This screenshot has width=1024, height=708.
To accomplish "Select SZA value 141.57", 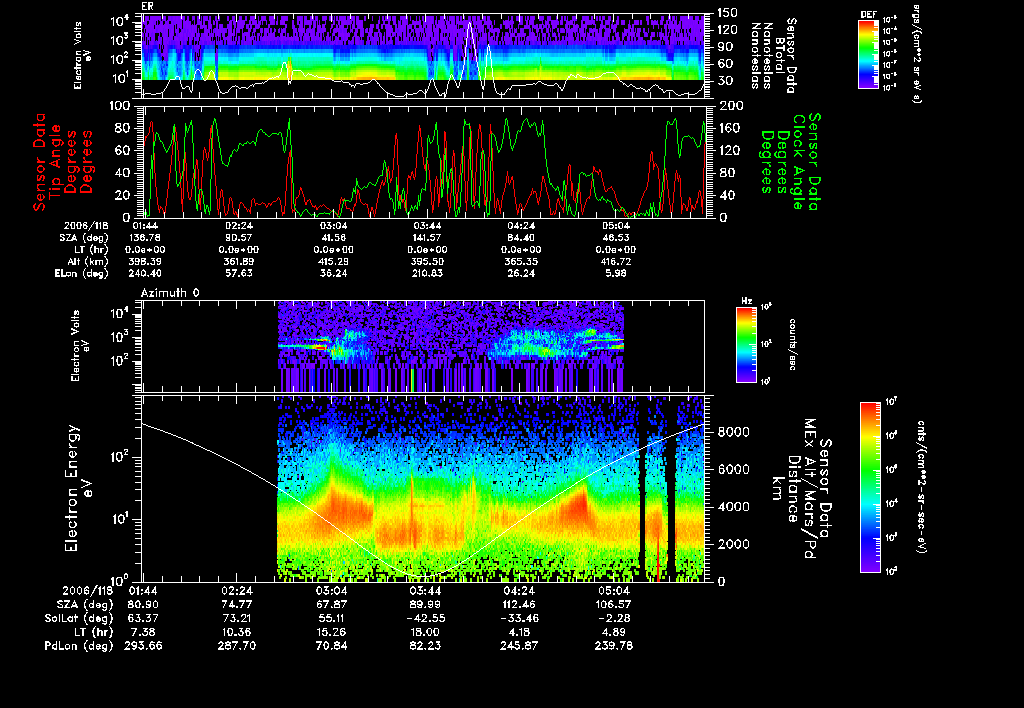I will pos(427,238).
